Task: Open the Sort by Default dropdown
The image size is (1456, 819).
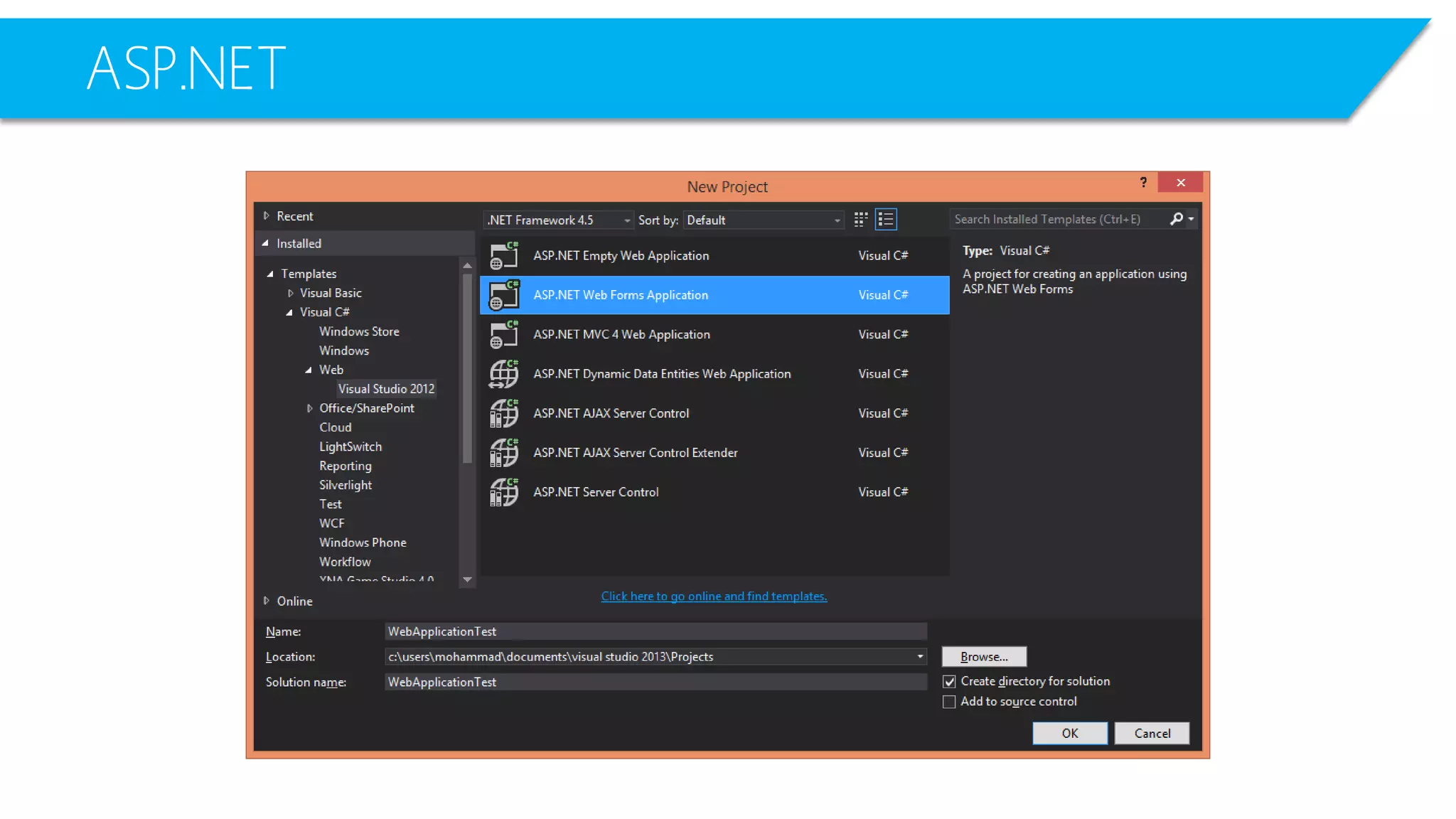Action: tap(764, 220)
